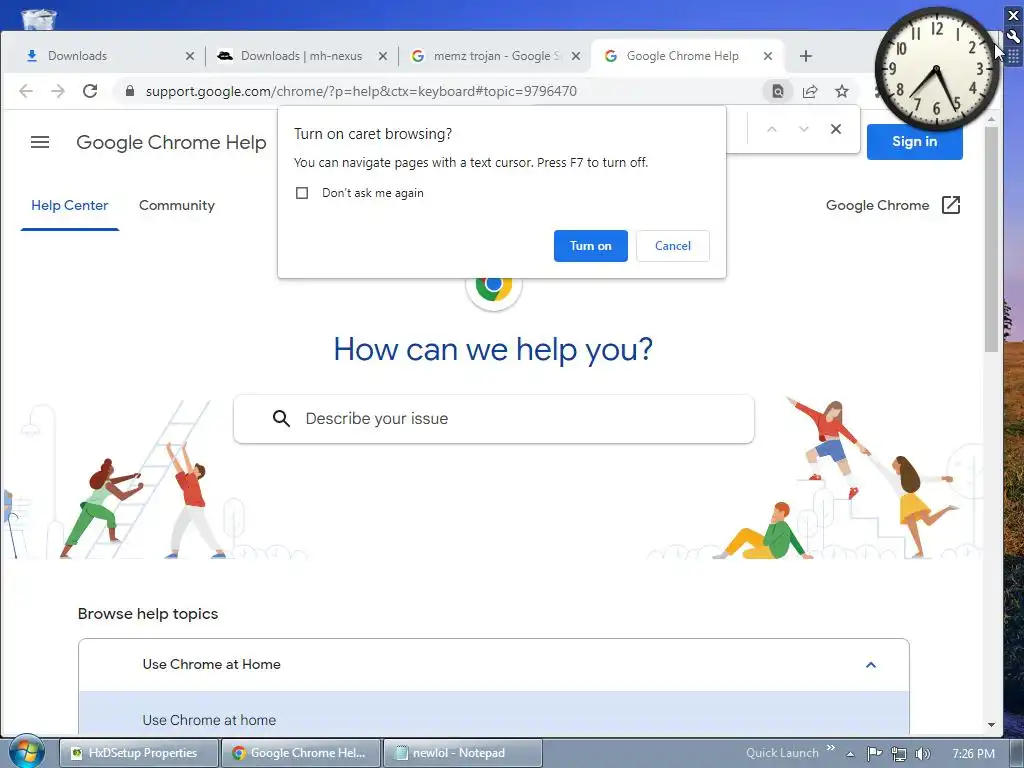Click the magnifier icon in search box
Viewport: 1024px width, 768px height.
tap(281, 419)
